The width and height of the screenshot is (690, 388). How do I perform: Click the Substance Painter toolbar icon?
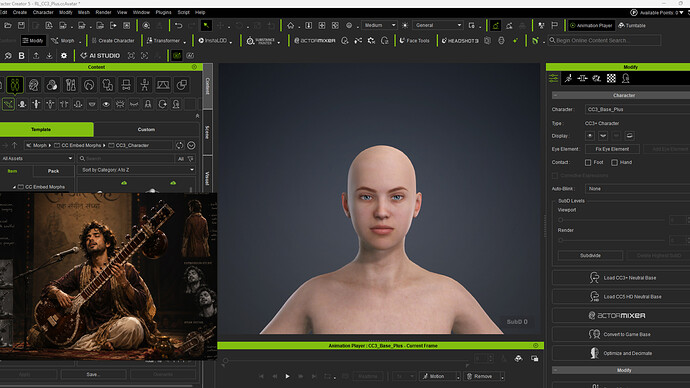[261, 40]
